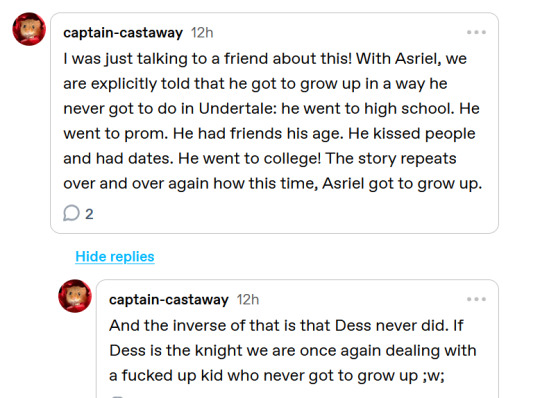540x398 pixels.
Task: Open captain-castaway's profile from the top comment
Action: [x=123, y=33]
